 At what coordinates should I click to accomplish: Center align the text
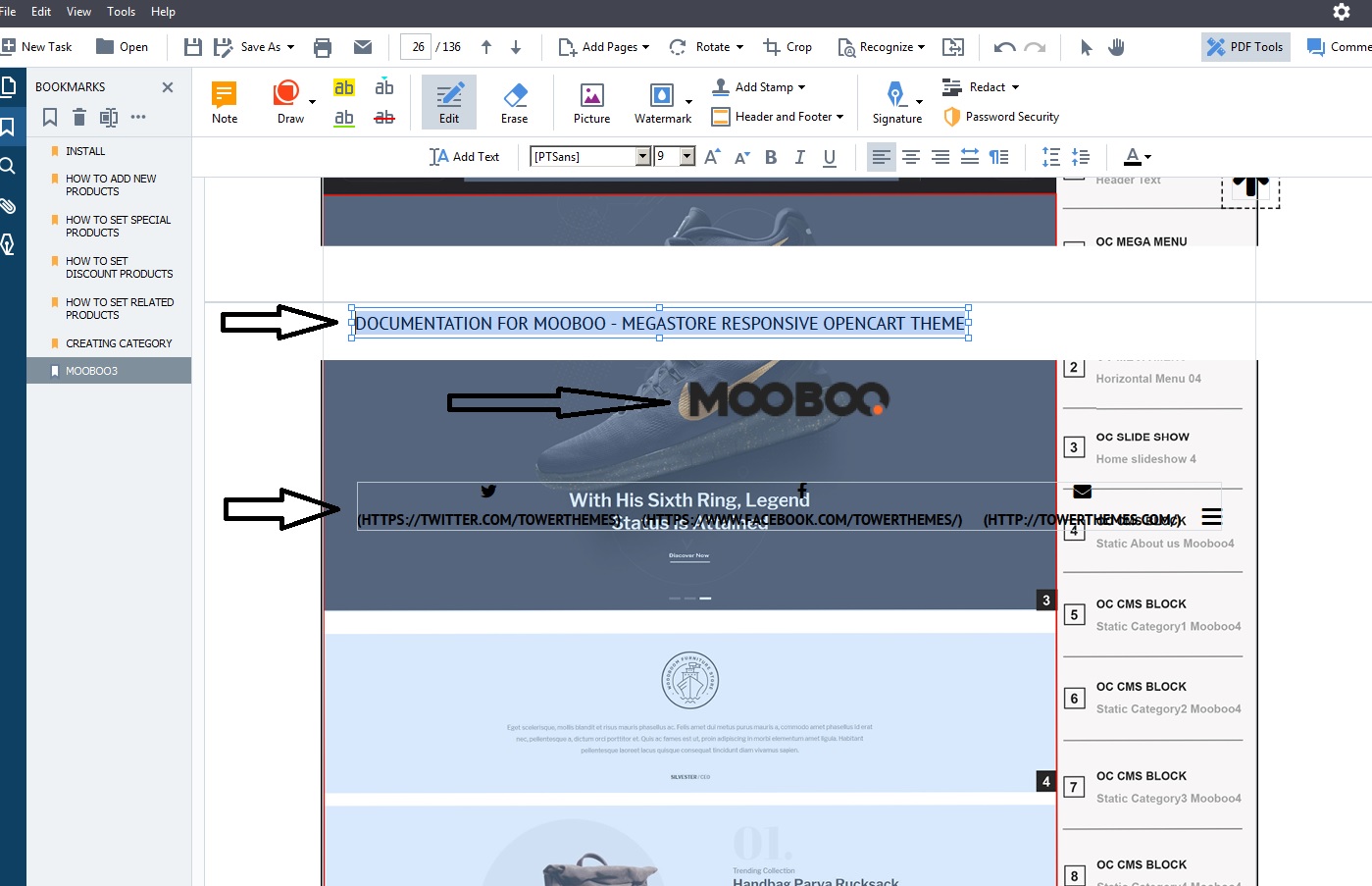pyautogui.click(x=911, y=157)
